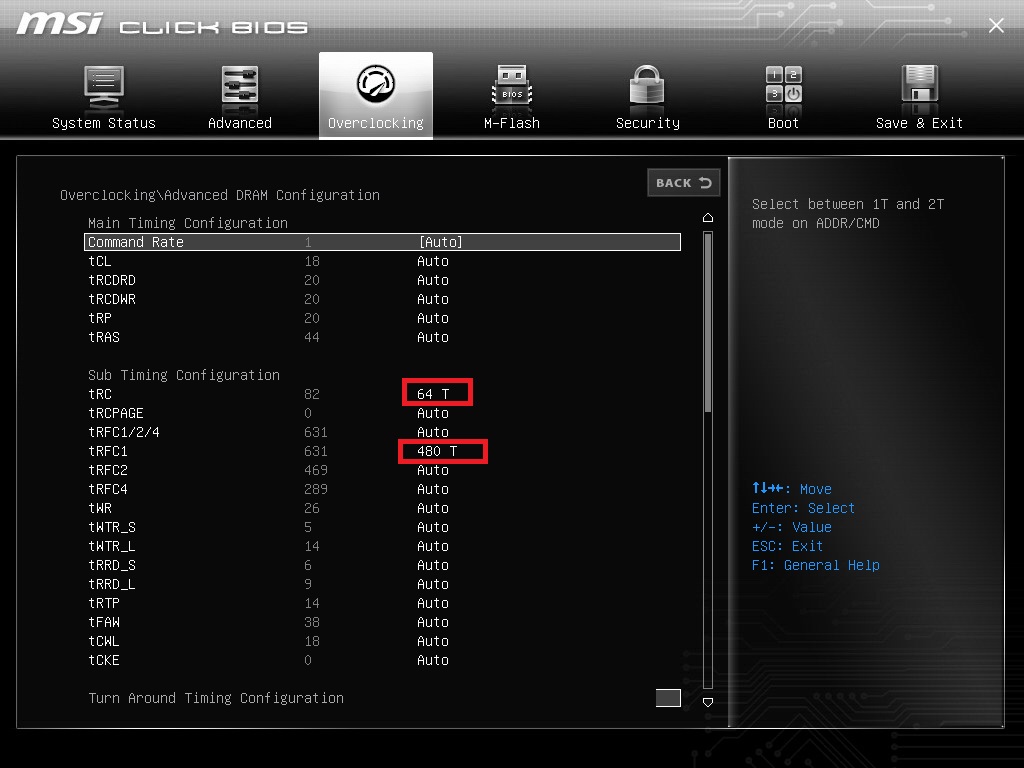Select the tCKE Auto value
1024x768 pixels.
tap(433, 660)
